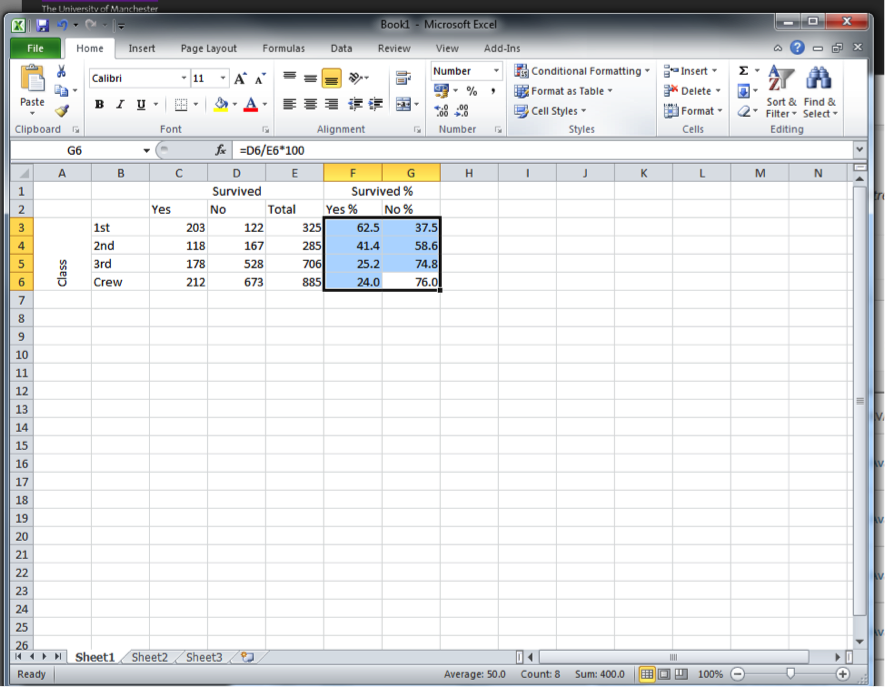
Task: Toggle Bold formatting
Action: coord(99,104)
